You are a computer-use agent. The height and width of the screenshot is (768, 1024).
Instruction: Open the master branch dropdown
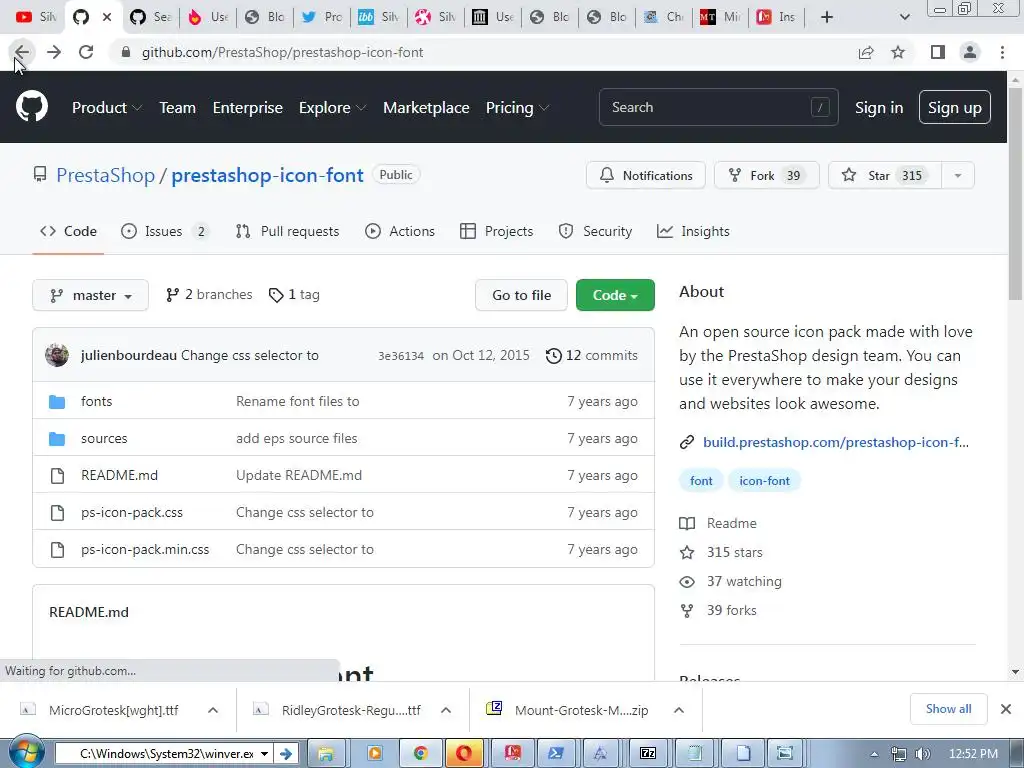90,295
